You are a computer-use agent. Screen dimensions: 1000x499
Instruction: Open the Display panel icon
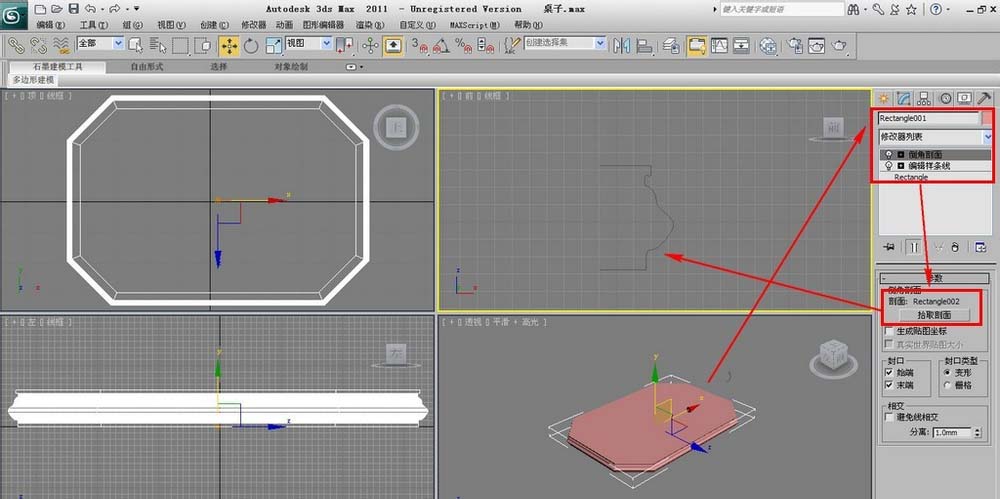(x=965, y=98)
